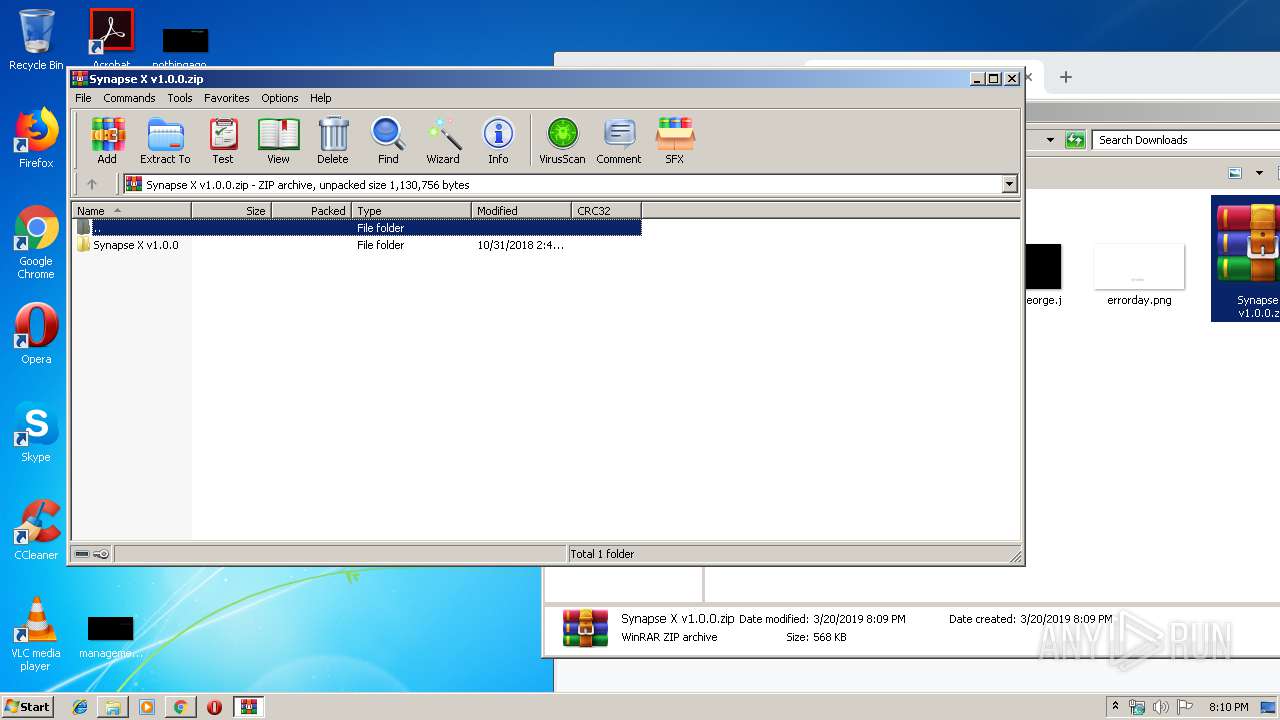Open Google Chrome desktop shortcut
Image resolution: width=1280 pixels, height=720 pixels.
pyautogui.click(x=36, y=242)
